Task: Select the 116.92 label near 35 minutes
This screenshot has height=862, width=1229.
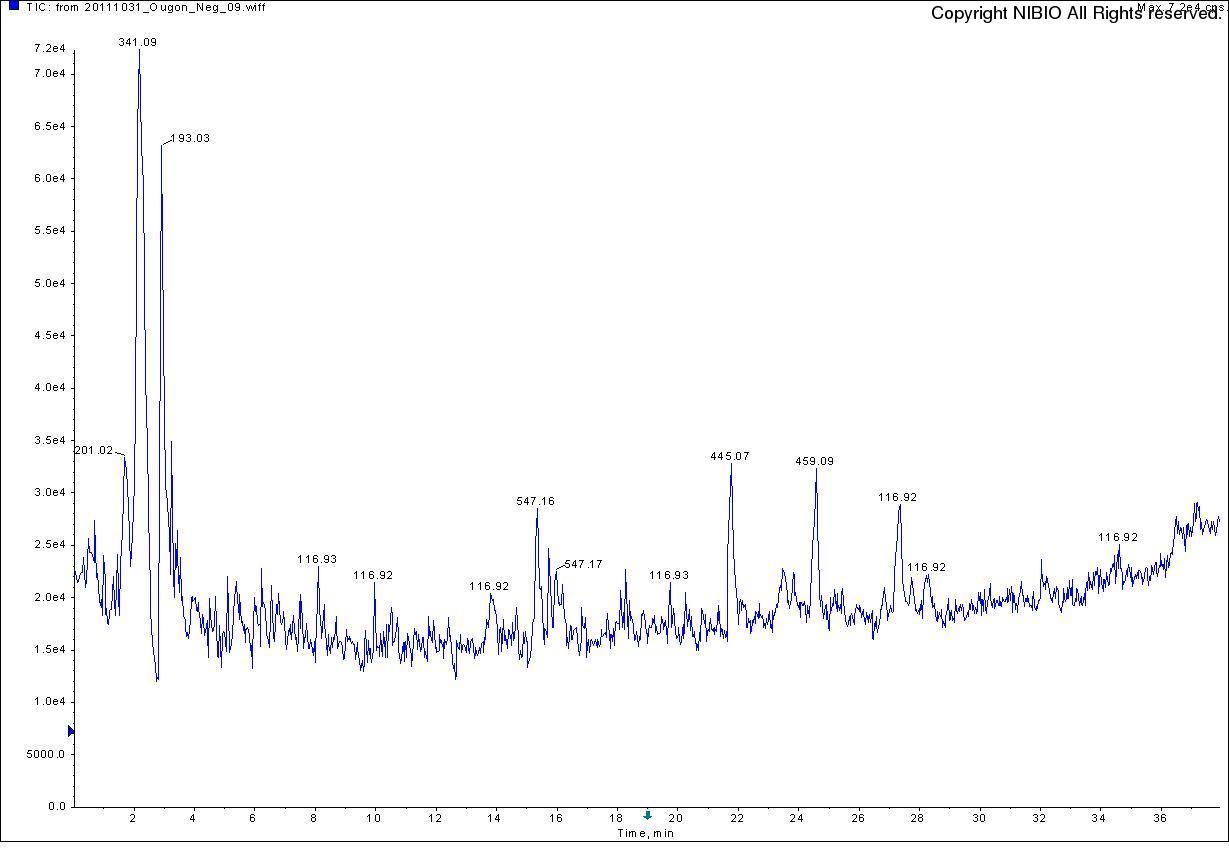Action: pos(1118,538)
